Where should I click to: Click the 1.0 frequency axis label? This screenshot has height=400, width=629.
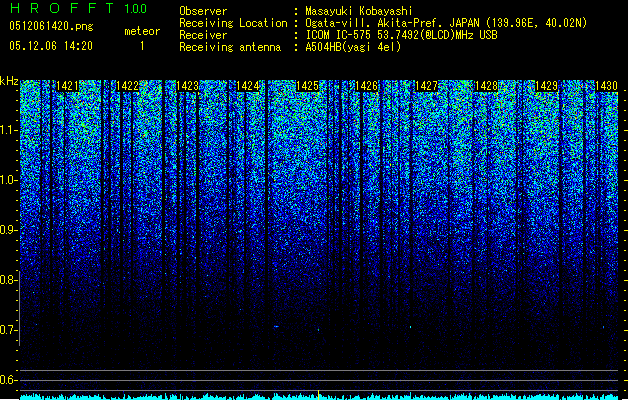click(x=9, y=180)
